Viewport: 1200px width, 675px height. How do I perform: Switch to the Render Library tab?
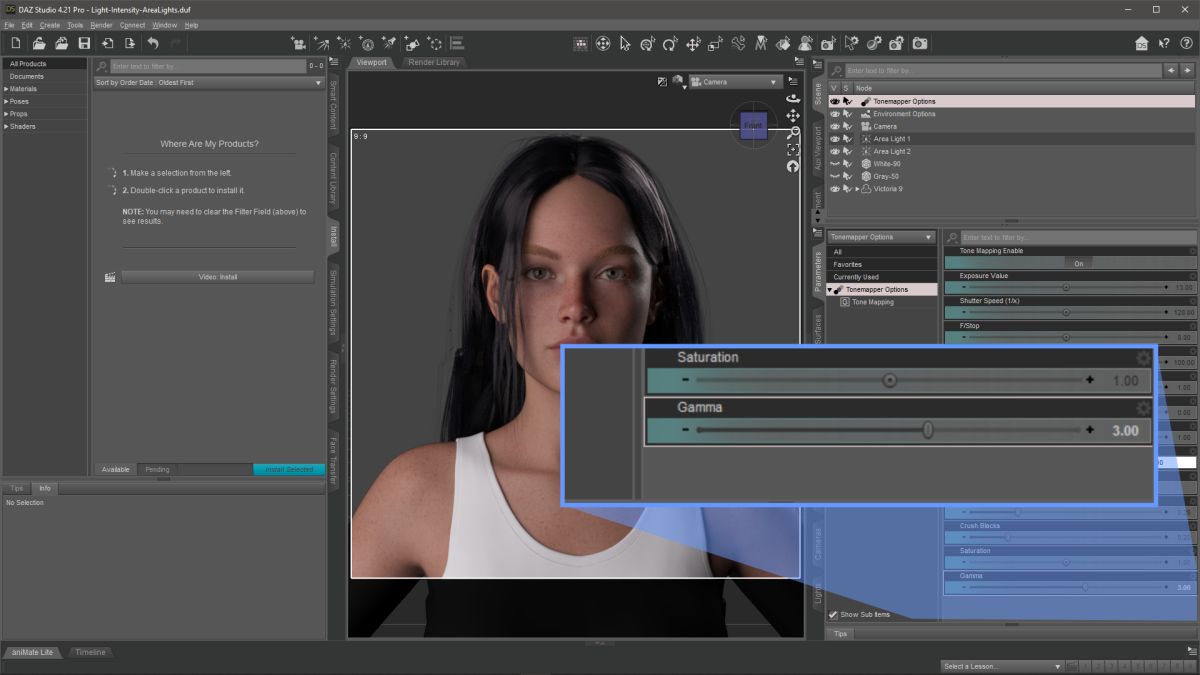click(x=434, y=62)
